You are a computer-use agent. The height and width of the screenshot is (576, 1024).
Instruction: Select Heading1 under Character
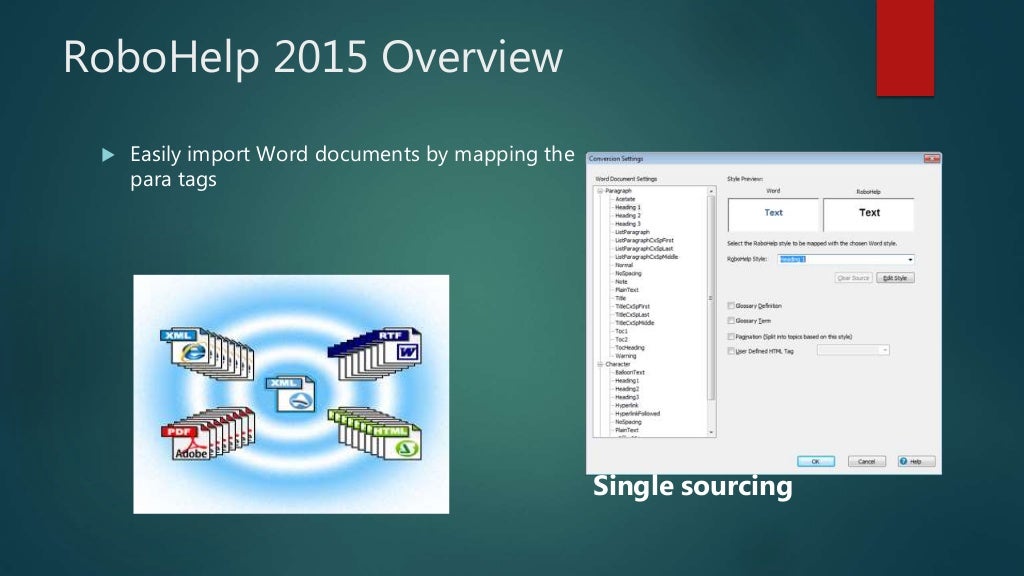click(627, 381)
